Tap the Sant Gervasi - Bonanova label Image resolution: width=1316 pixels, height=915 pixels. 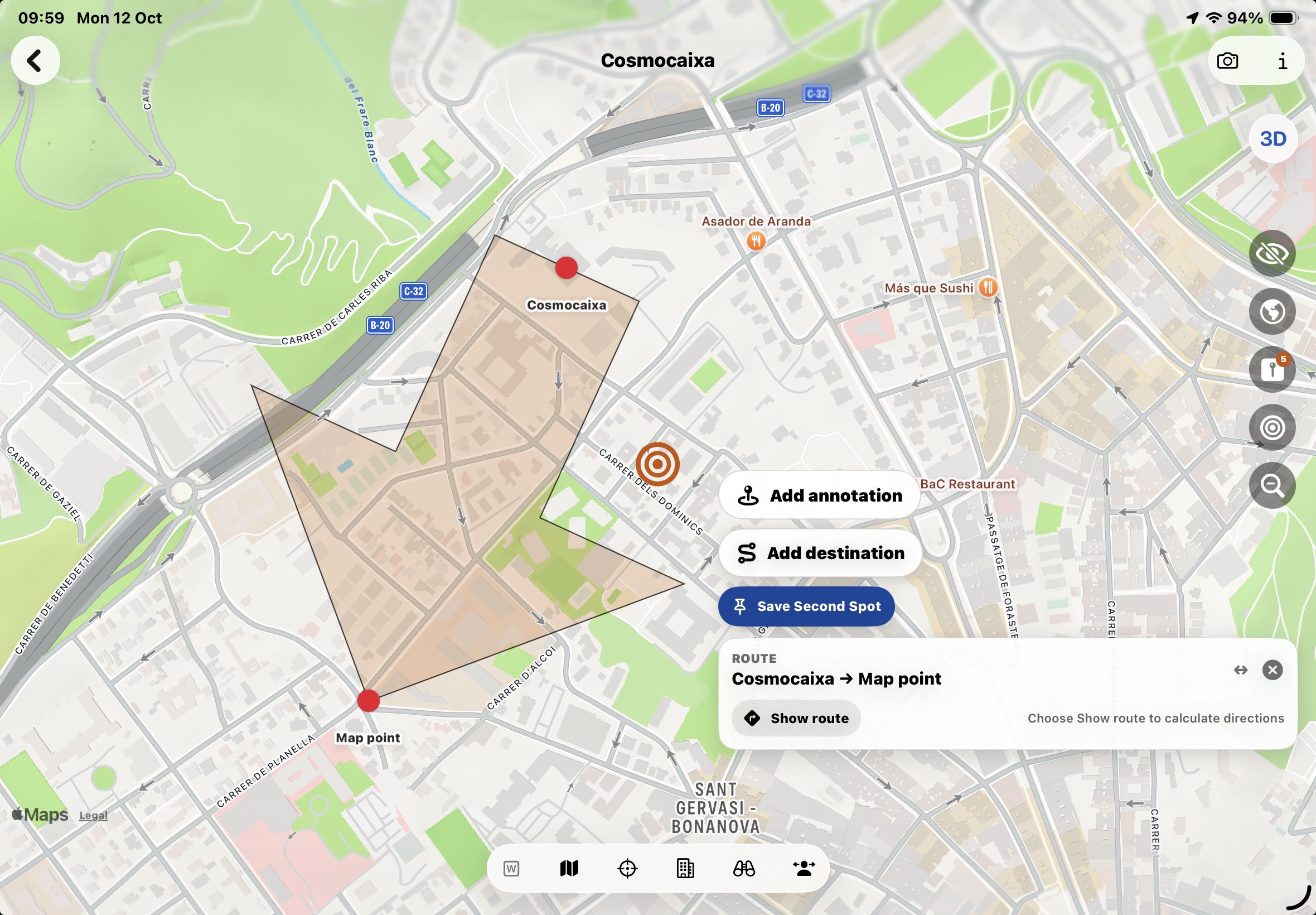[x=715, y=808]
